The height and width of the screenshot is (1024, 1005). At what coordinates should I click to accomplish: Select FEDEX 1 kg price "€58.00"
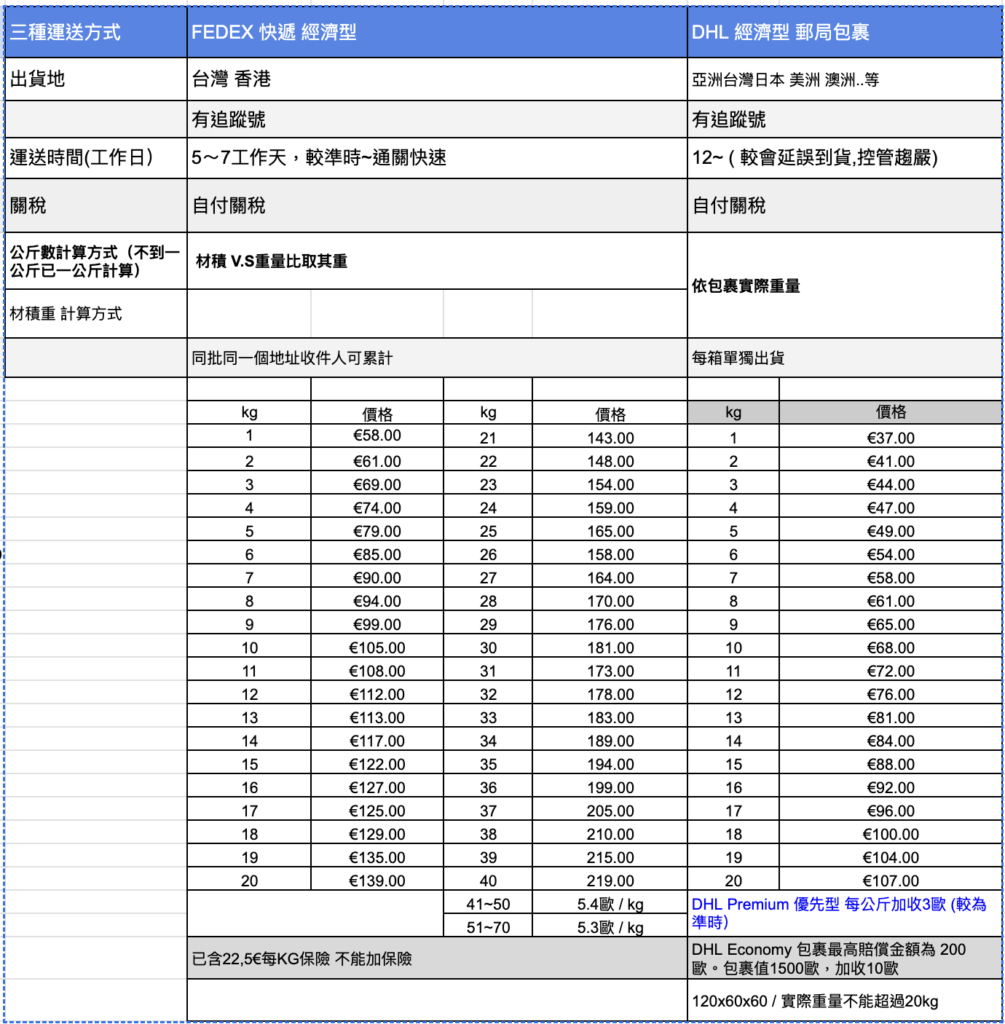point(377,436)
